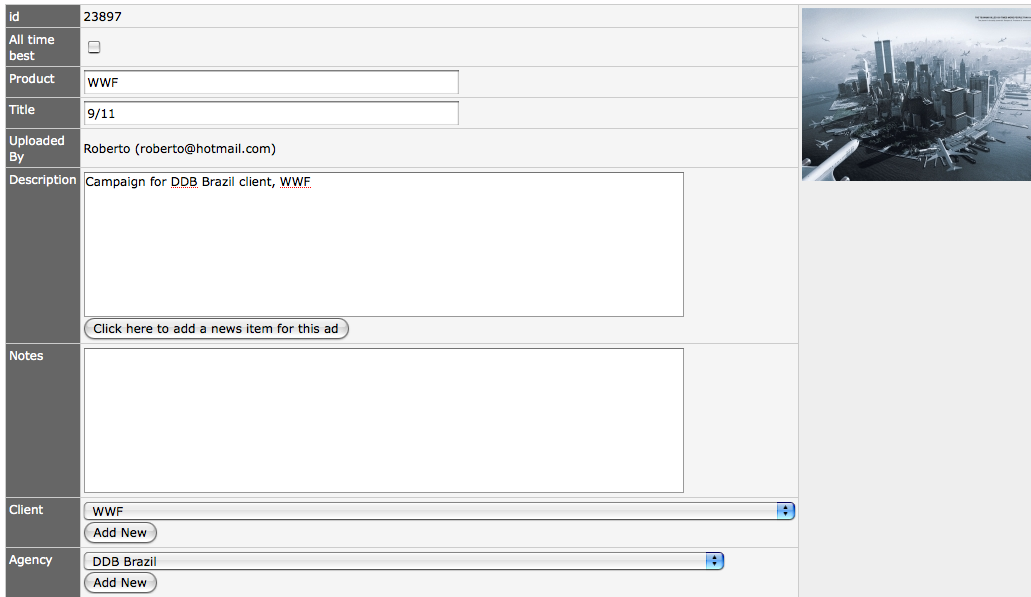The width and height of the screenshot is (1031, 597).
Task: Click inside the Description text area
Action: (384, 245)
